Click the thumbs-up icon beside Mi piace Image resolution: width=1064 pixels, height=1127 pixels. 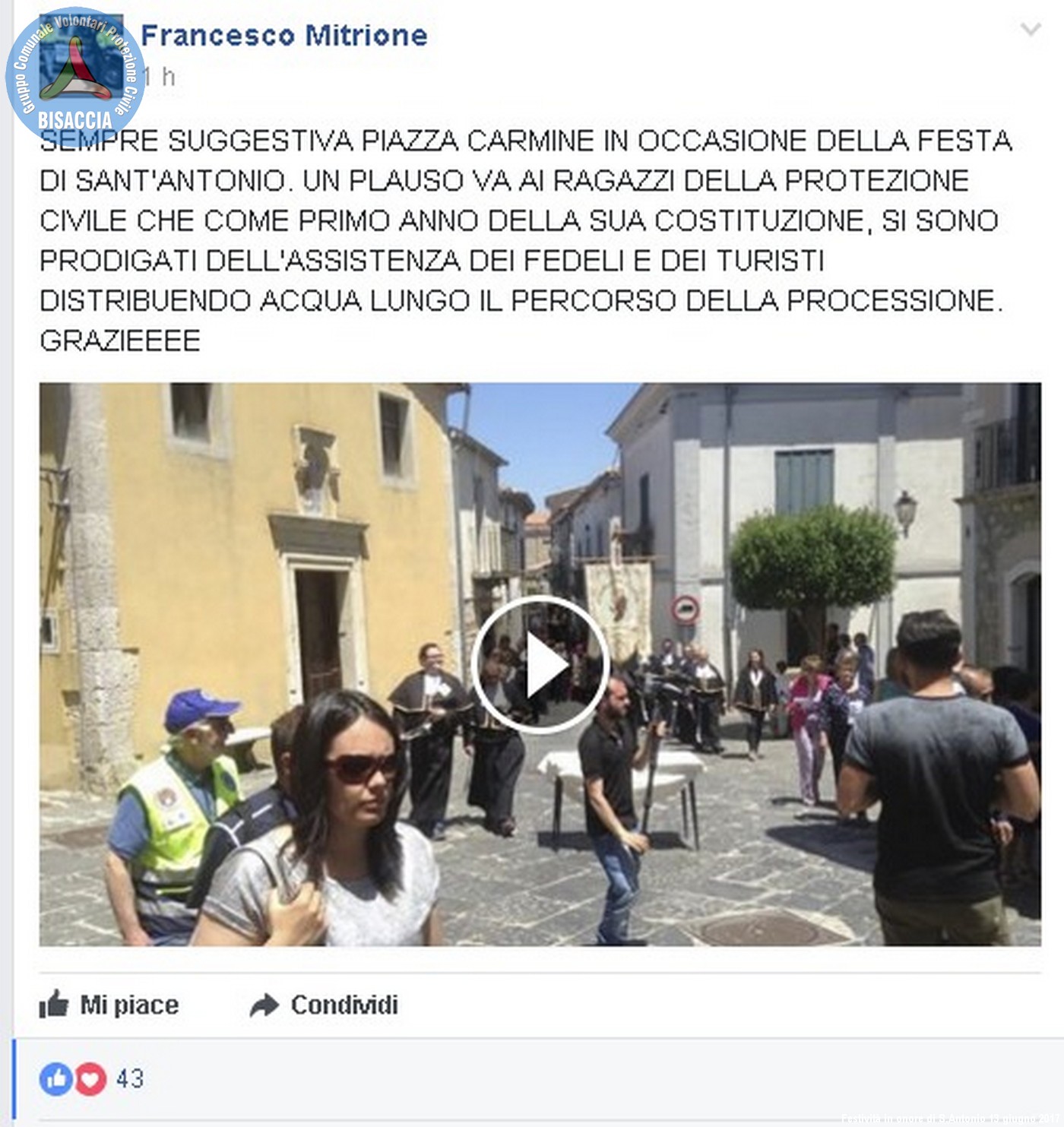[54, 1005]
